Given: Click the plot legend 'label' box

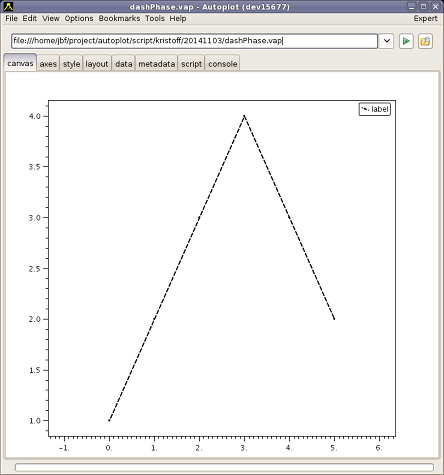Looking at the screenshot, I should [375, 109].
